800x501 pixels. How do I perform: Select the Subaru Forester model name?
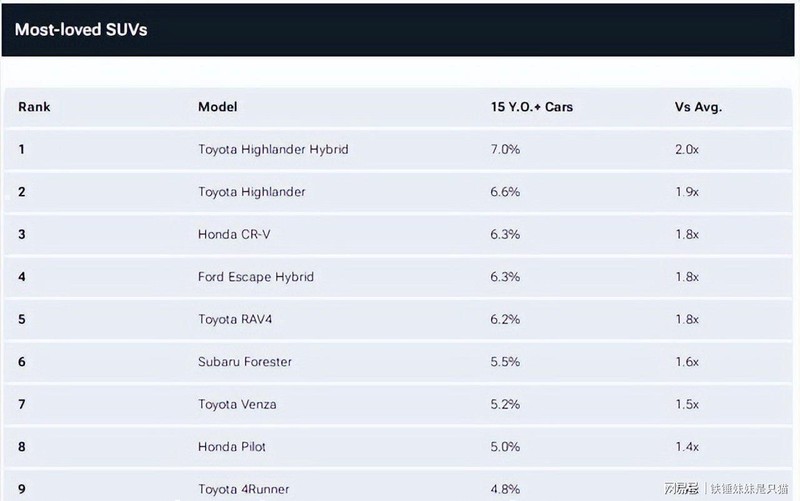[x=245, y=361]
